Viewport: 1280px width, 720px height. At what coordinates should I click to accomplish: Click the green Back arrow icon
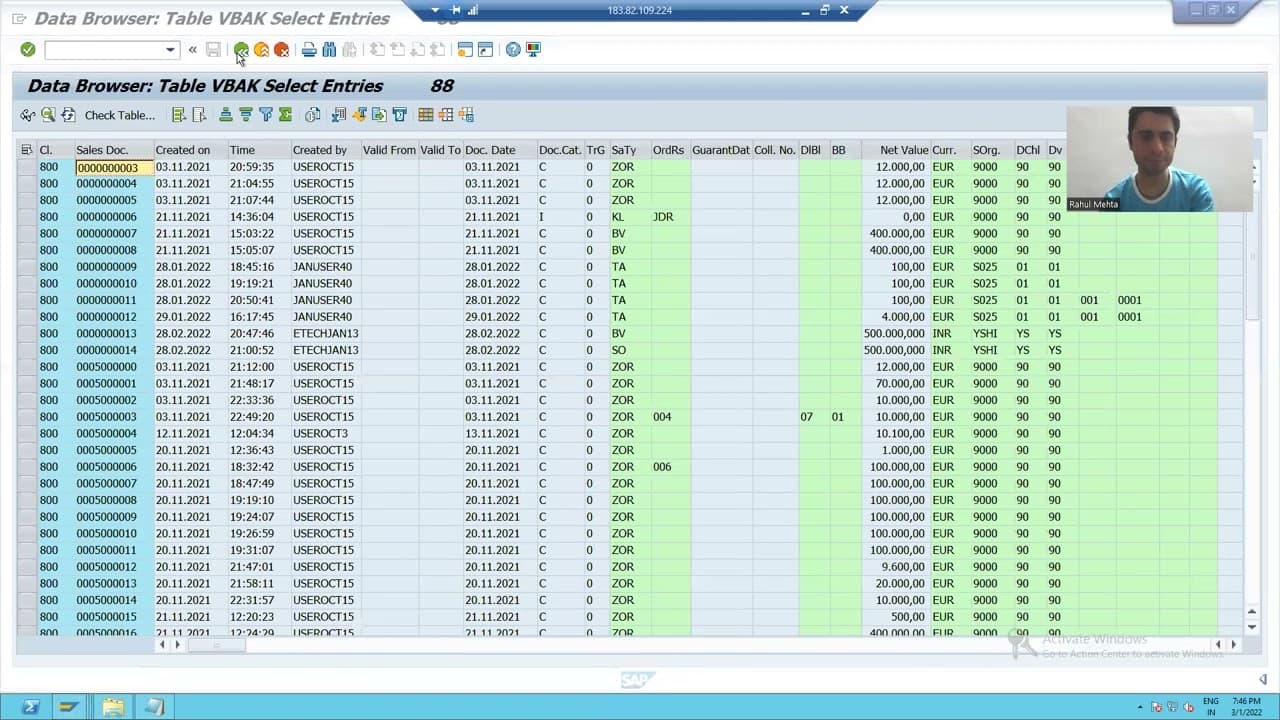(241, 49)
